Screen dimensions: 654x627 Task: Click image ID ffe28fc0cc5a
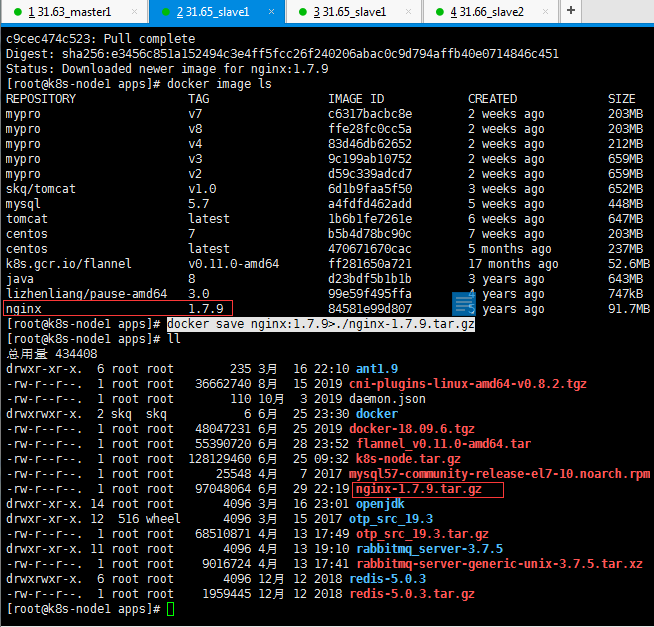tap(370, 128)
